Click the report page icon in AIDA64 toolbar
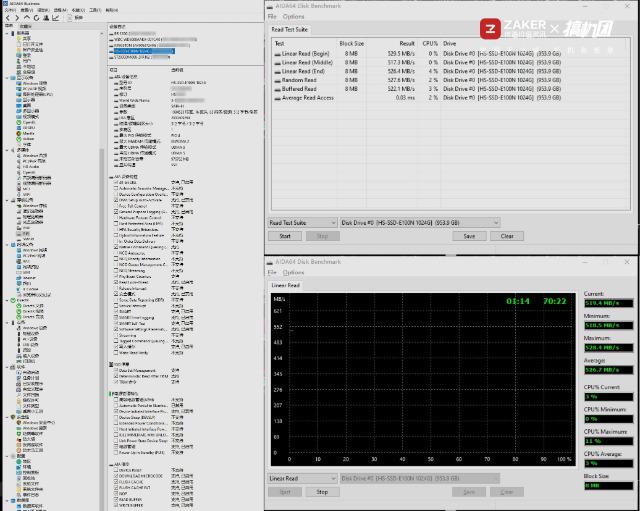 [70, 18]
